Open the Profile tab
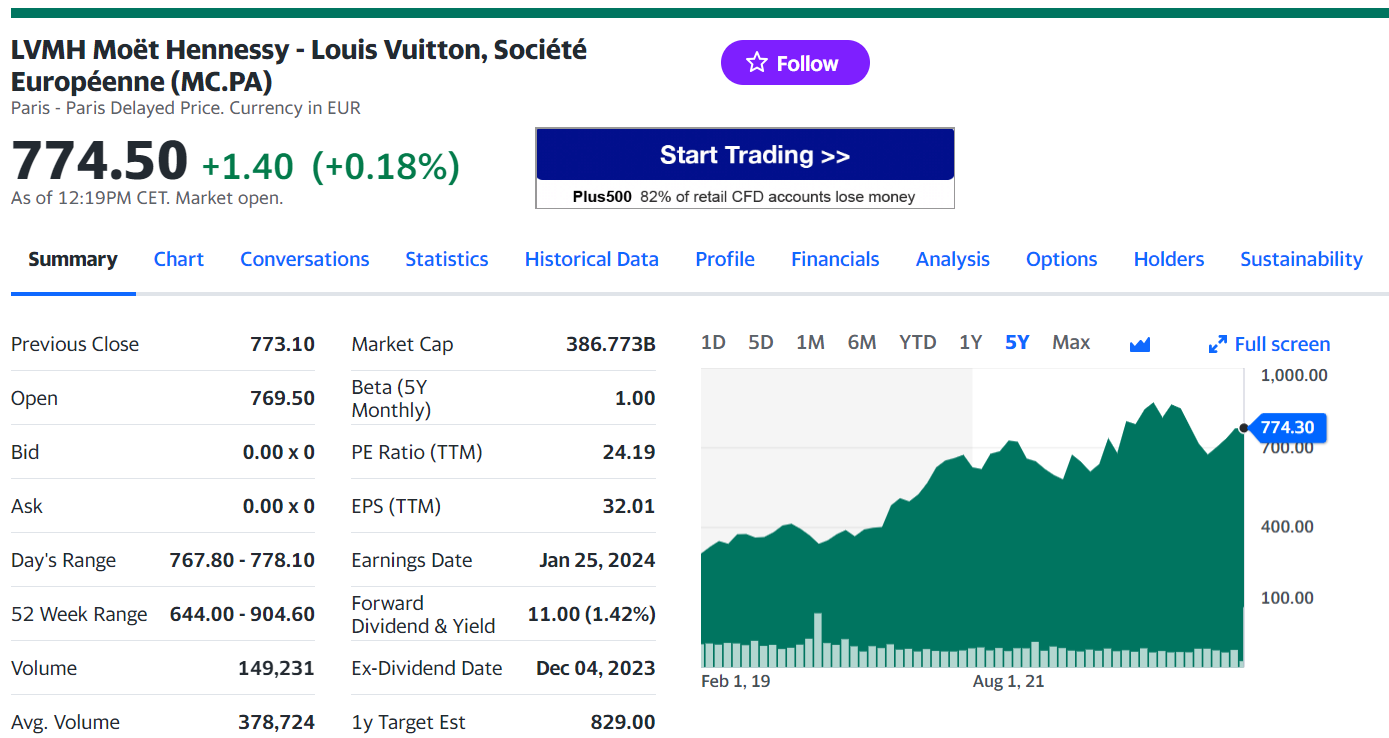1389x738 pixels. 725,259
